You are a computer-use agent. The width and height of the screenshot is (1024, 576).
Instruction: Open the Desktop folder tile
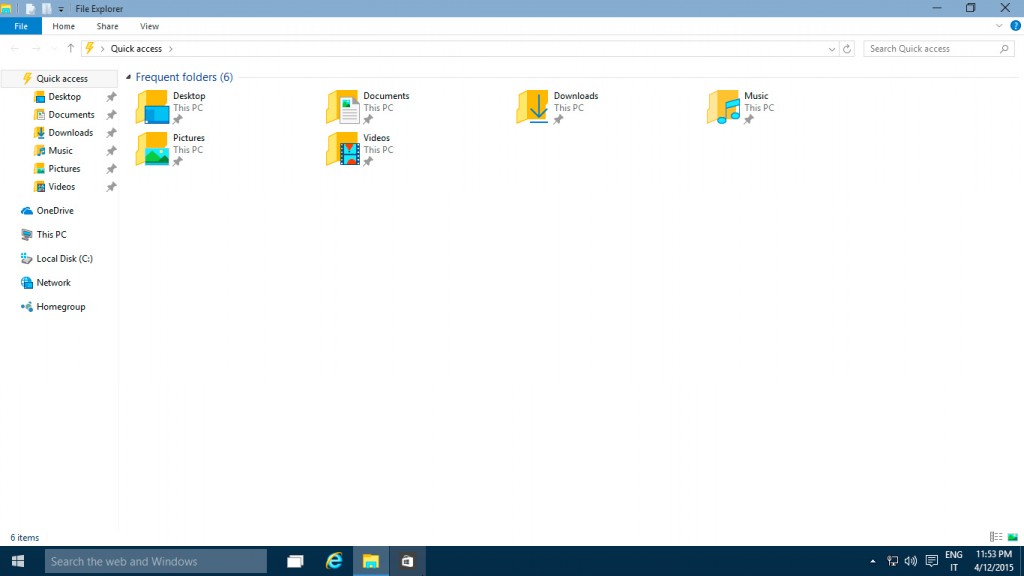pyautogui.click(x=171, y=107)
